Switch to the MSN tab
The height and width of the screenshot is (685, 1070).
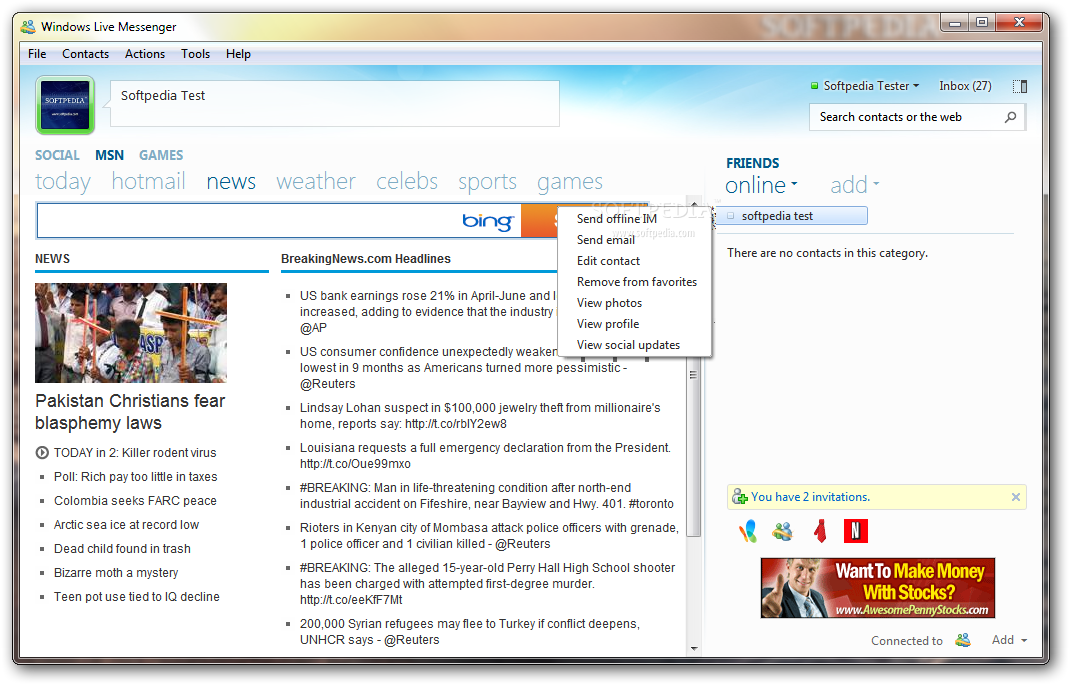click(x=109, y=156)
